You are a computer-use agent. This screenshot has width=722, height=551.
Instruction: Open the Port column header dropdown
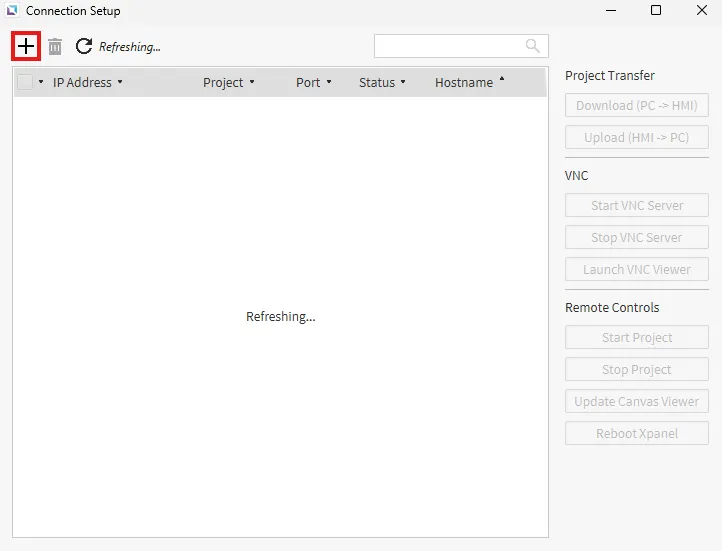pos(329,82)
